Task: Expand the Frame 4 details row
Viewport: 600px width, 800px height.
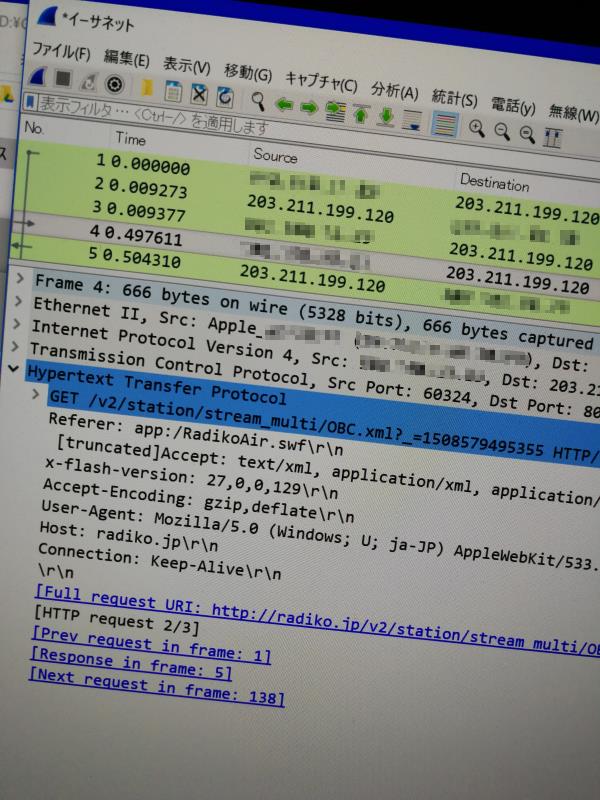Action: [x=20, y=278]
